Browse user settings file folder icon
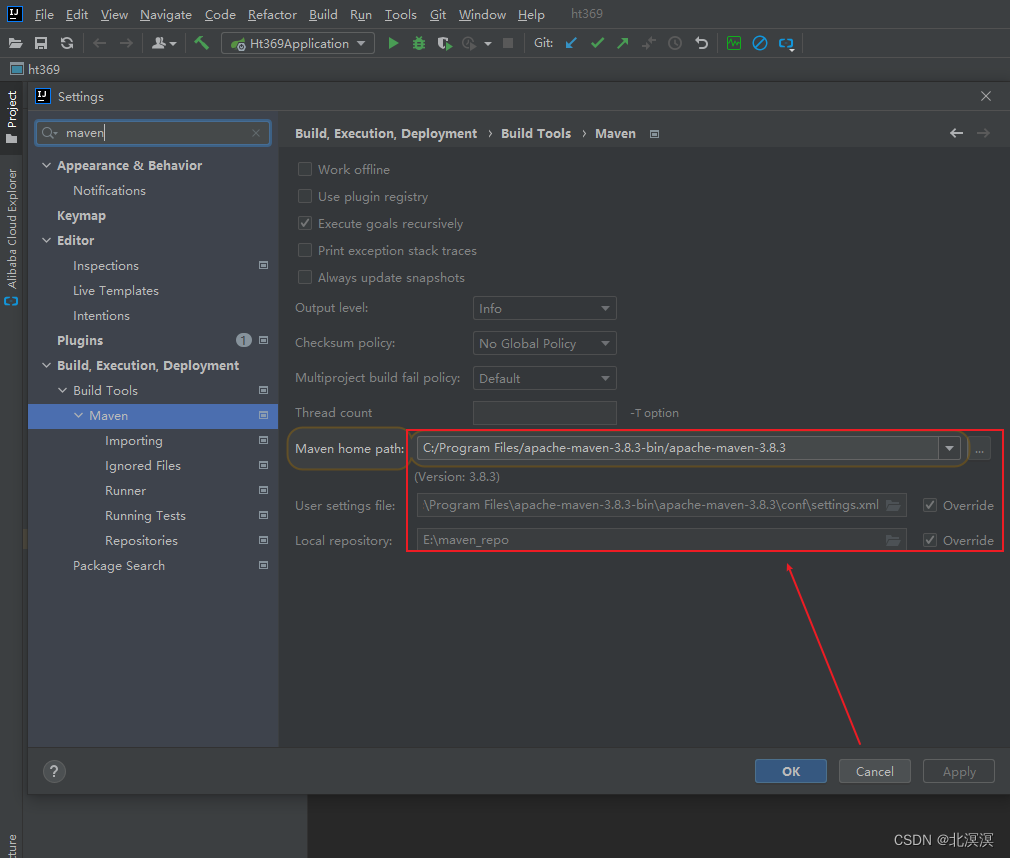 [893, 505]
